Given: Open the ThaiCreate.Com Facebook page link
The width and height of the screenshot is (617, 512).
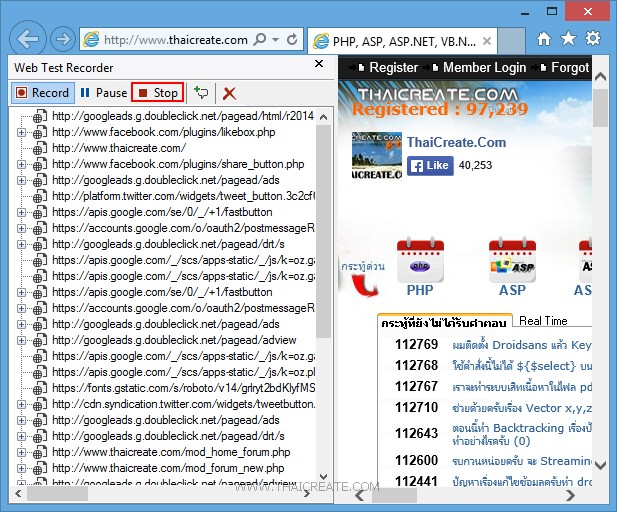Looking at the screenshot, I should [x=456, y=142].
